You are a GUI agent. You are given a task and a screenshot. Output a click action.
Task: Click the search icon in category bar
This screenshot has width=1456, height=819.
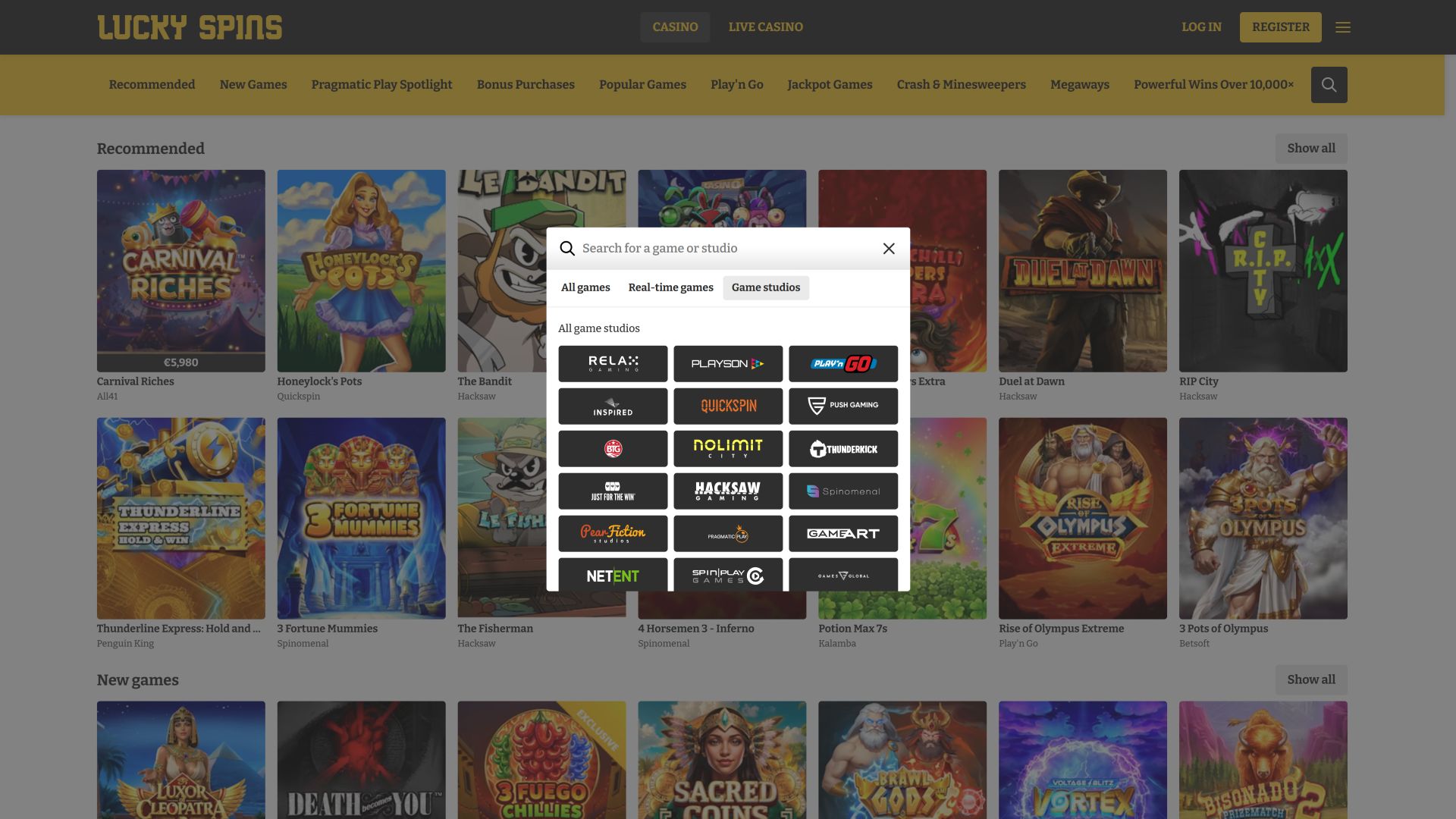(1329, 85)
